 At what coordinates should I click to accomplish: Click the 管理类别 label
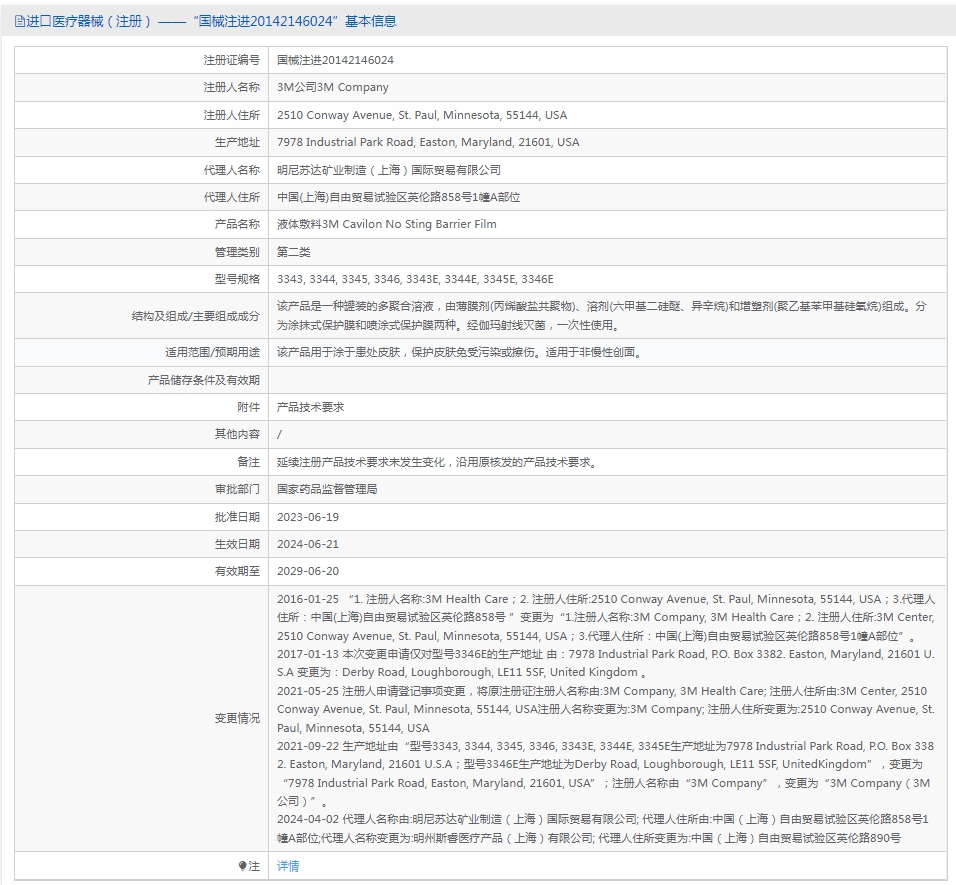point(237,252)
